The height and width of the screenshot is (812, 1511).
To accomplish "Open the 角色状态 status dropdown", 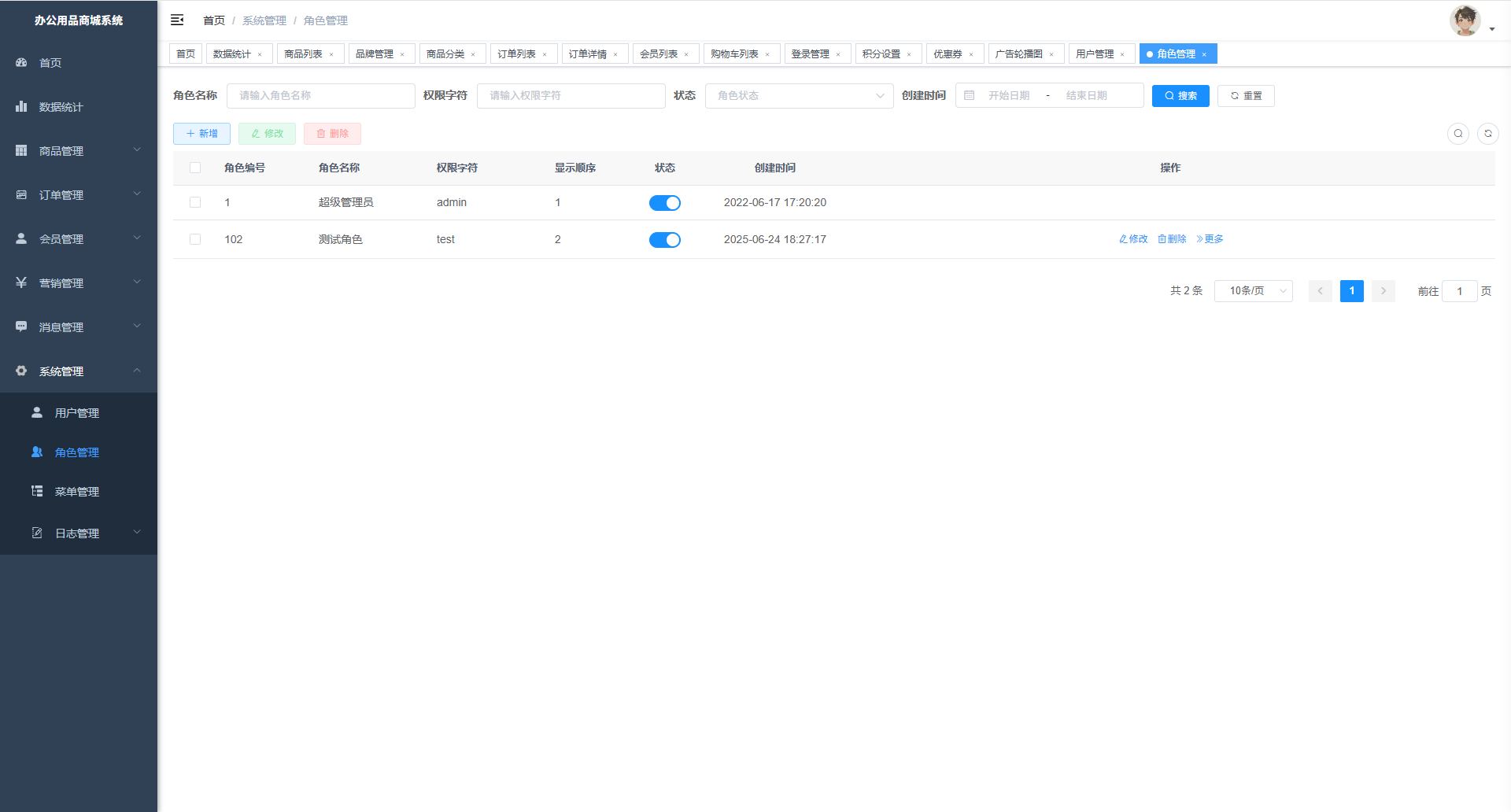I will 799,95.
